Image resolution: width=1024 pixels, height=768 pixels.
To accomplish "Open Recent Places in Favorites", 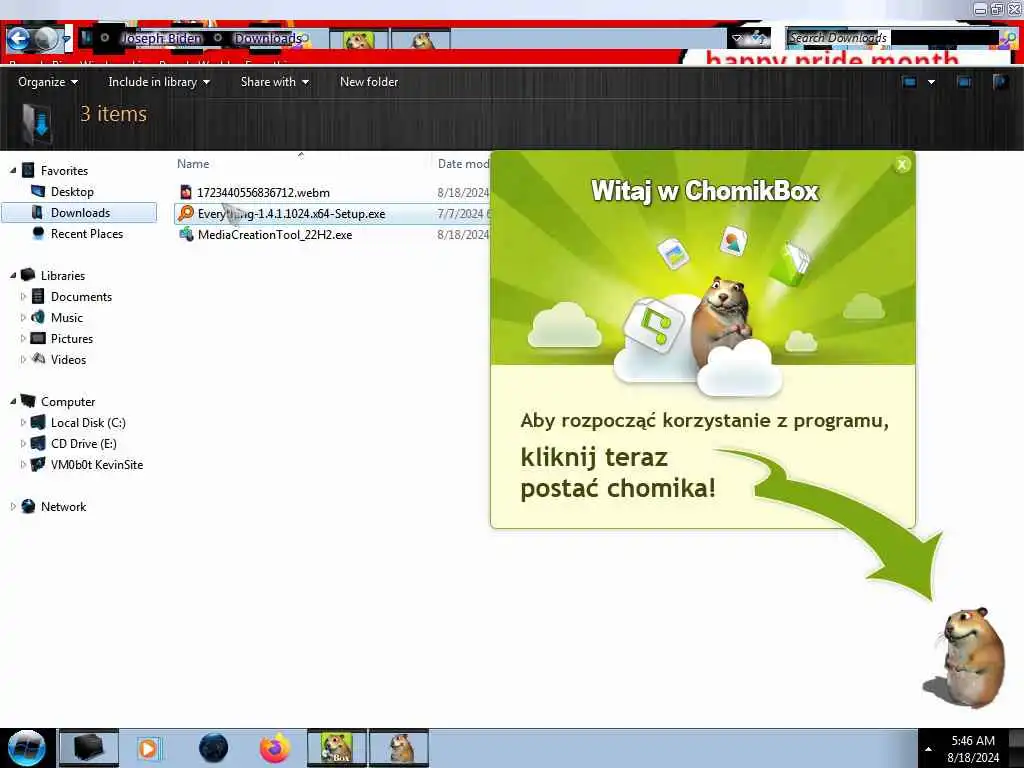I will point(87,233).
